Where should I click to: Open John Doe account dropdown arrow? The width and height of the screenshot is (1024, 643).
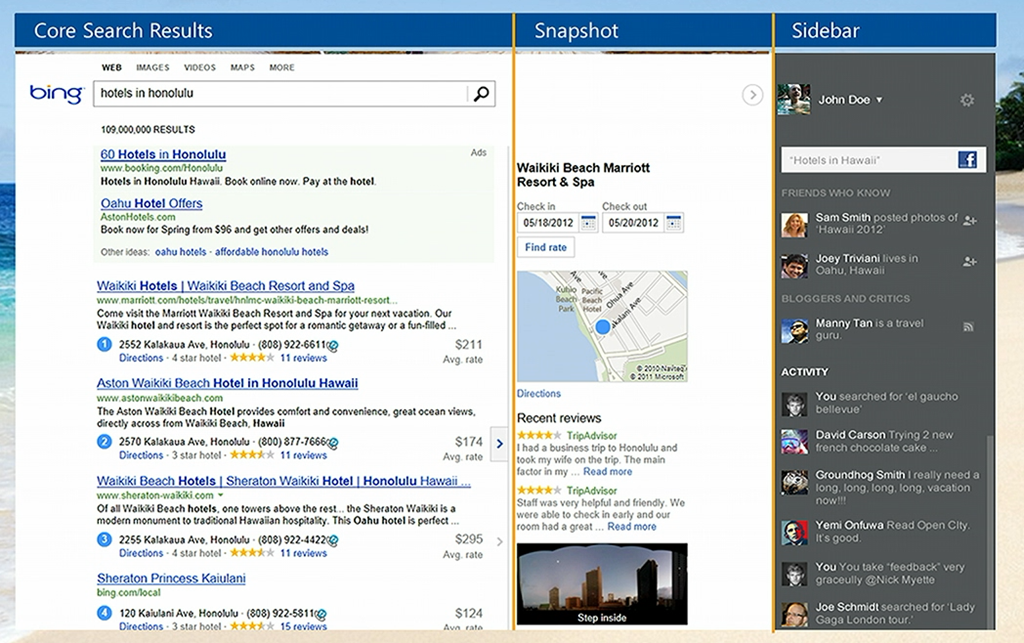click(879, 100)
